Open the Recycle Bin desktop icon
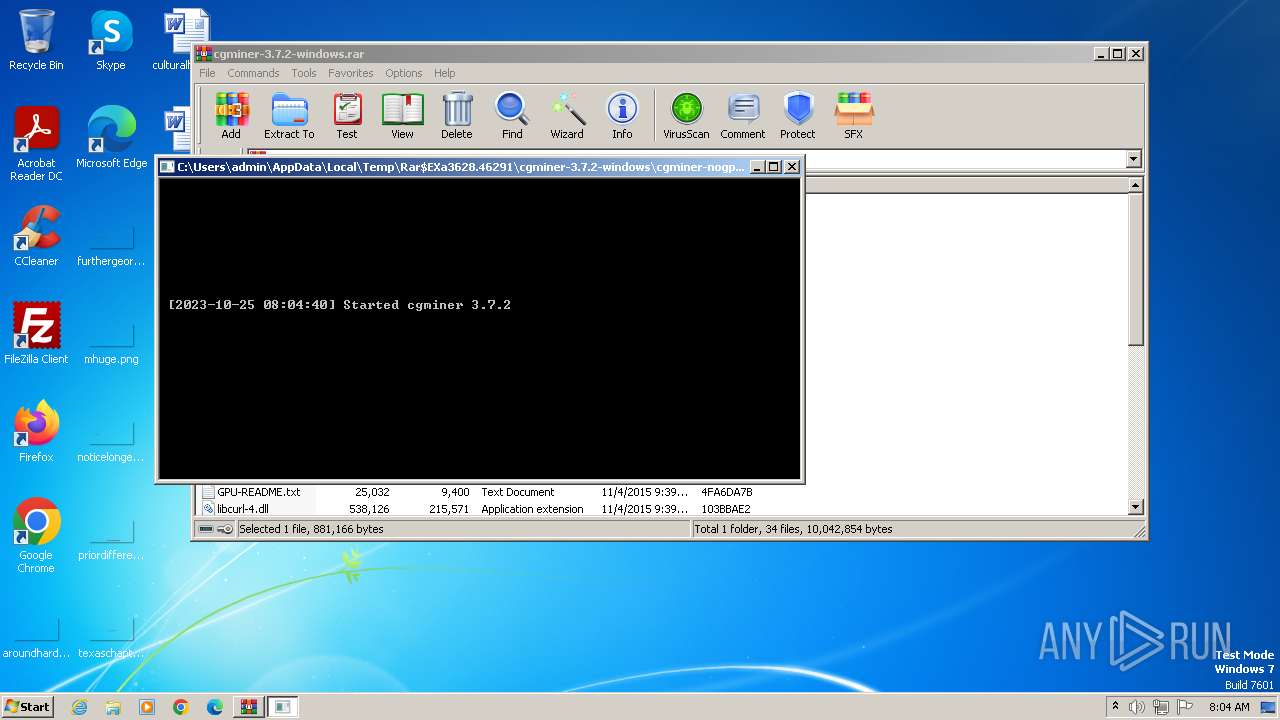The width and height of the screenshot is (1280, 720). pyautogui.click(x=36, y=41)
